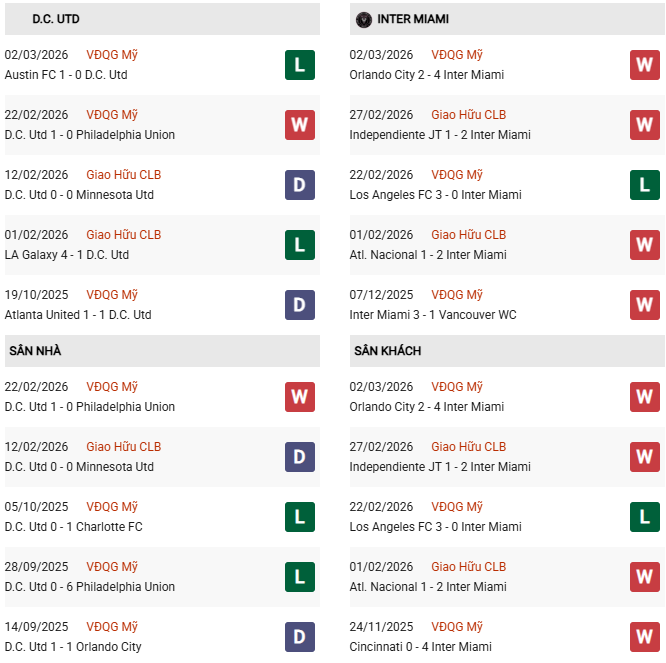Click the L badge for Austin FC match
This screenshot has height=663, width=666.
pyautogui.click(x=299, y=65)
